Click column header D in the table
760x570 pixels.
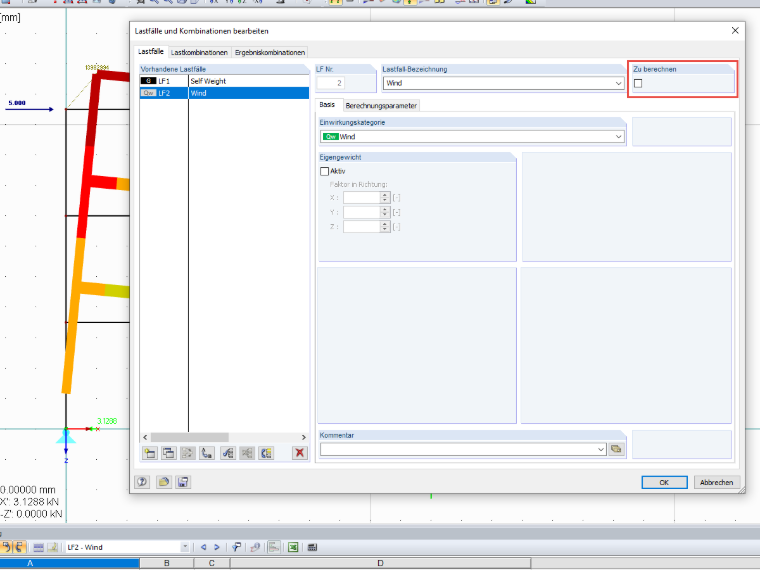tap(380, 563)
